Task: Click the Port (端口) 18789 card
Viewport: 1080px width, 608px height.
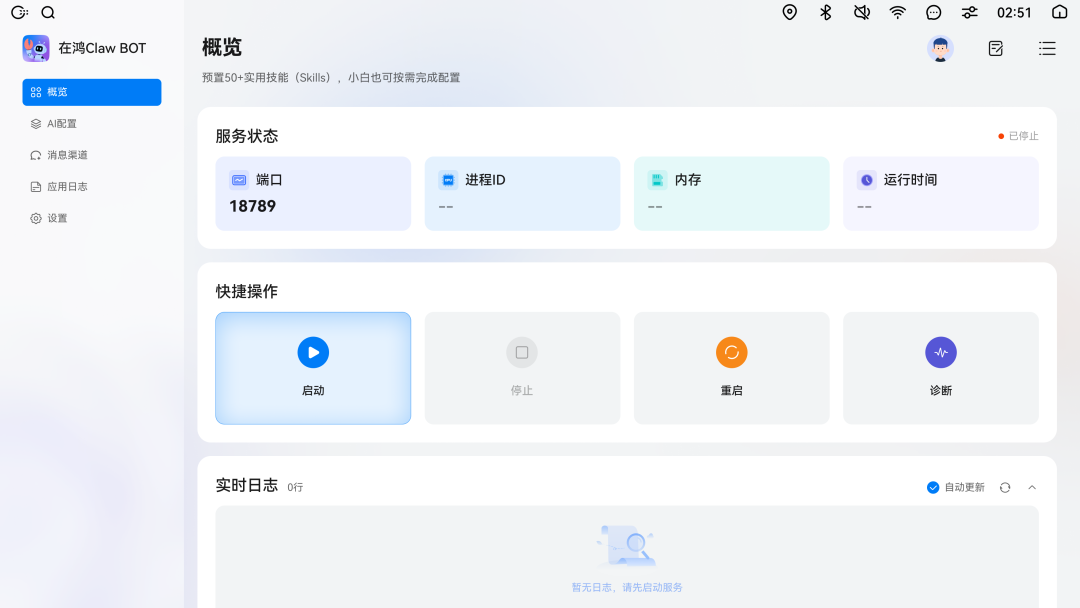Action: click(313, 193)
